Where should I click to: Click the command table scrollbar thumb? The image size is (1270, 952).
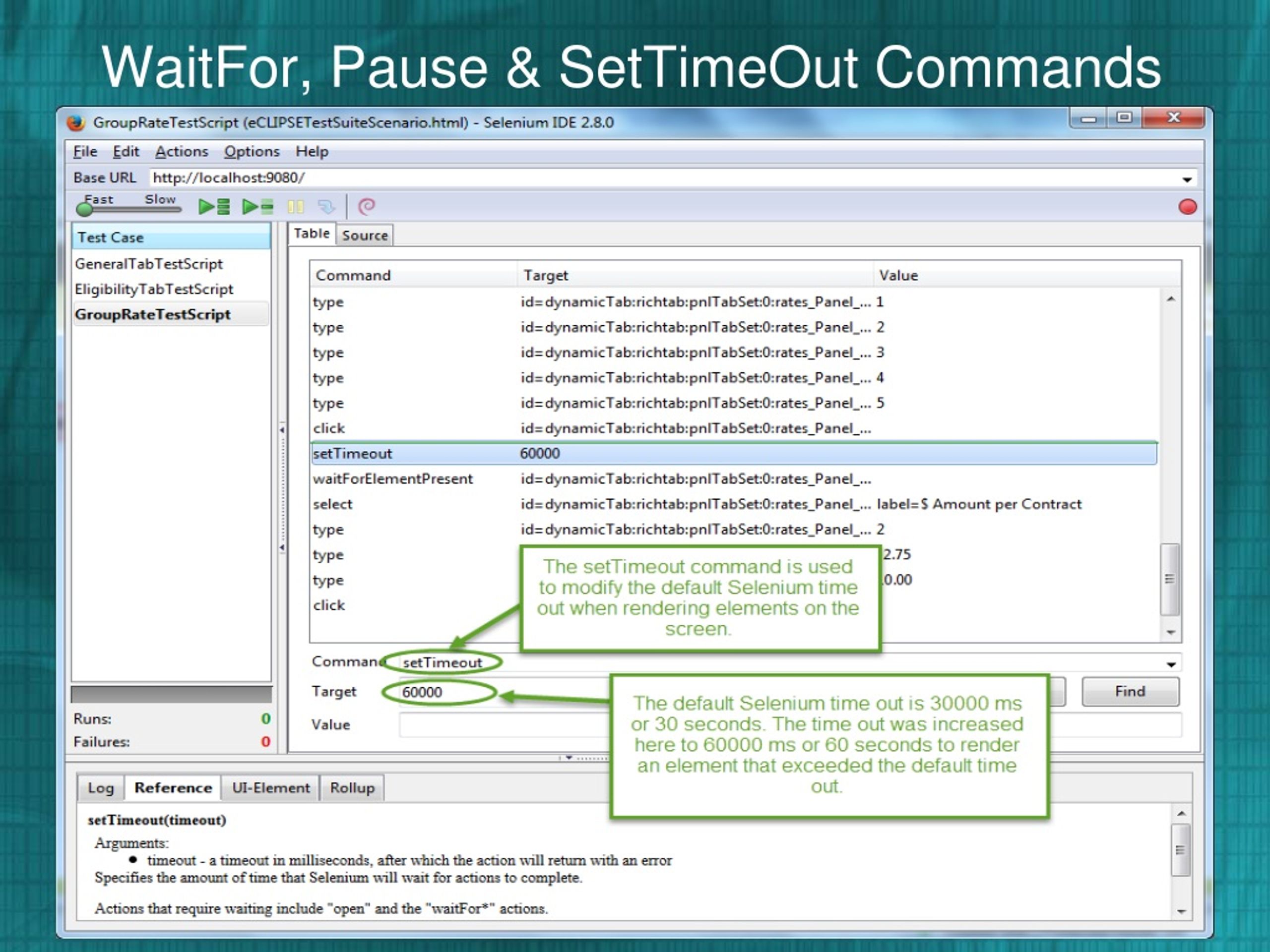1170,579
